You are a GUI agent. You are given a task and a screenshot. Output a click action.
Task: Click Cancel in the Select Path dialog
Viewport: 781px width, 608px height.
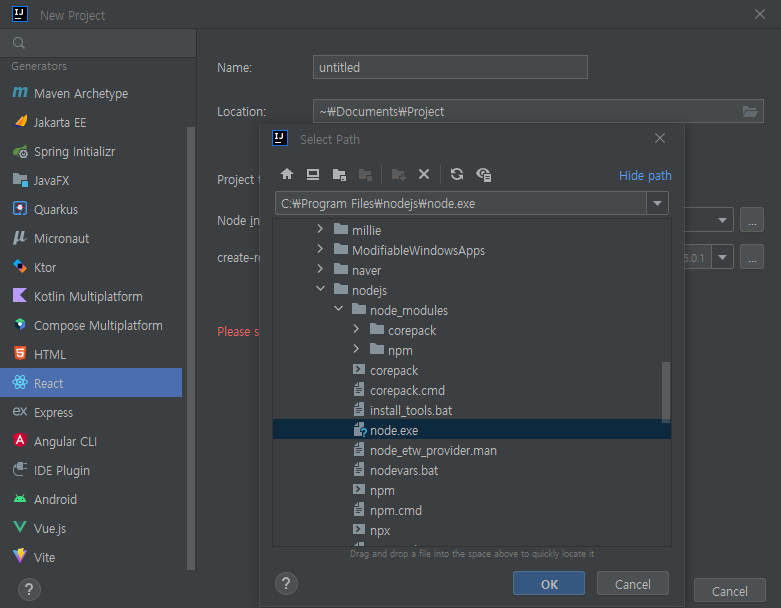pyautogui.click(x=633, y=584)
